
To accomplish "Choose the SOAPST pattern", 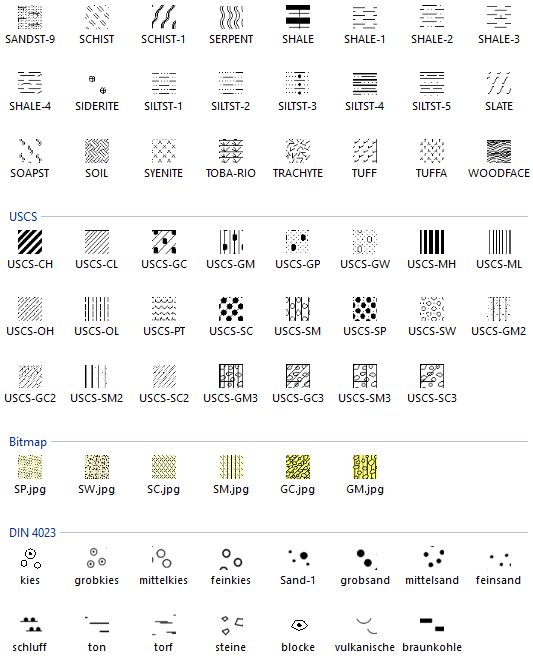I will (30, 151).
